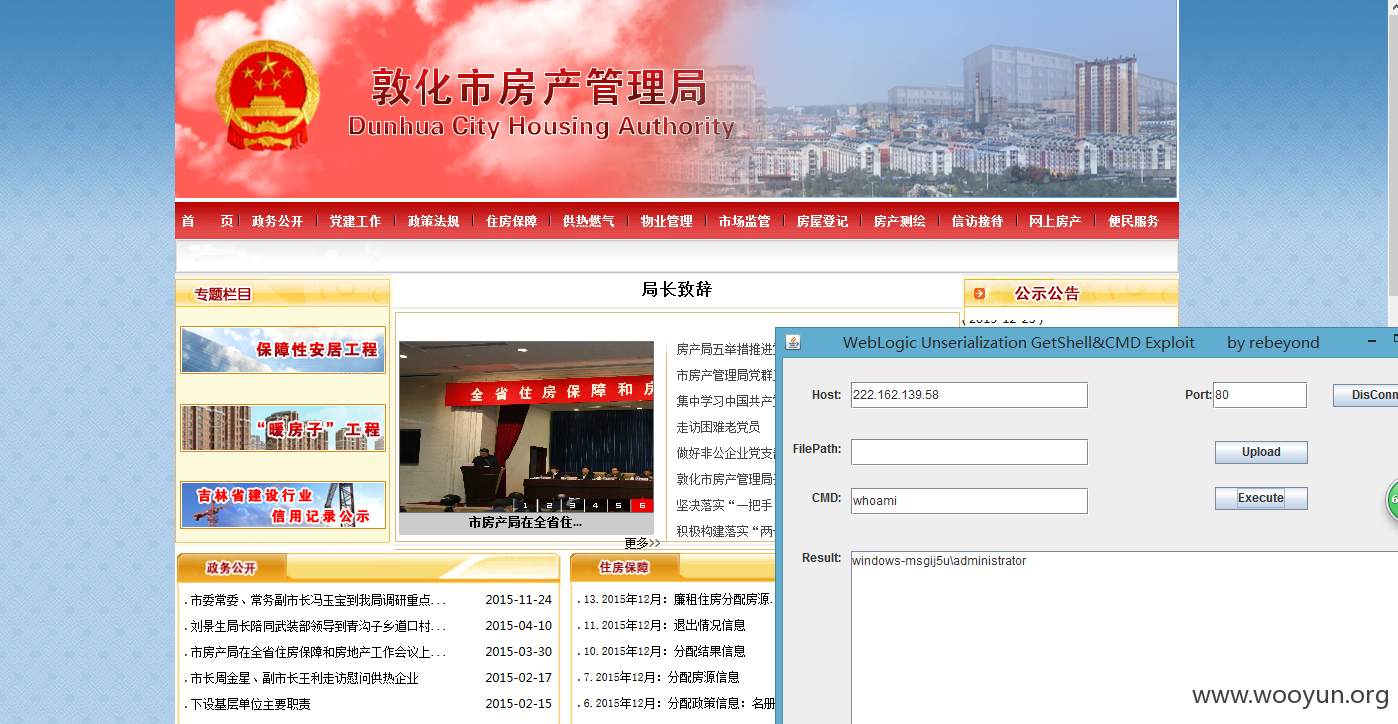Select slide 1 in the photo slideshow

click(525, 505)
